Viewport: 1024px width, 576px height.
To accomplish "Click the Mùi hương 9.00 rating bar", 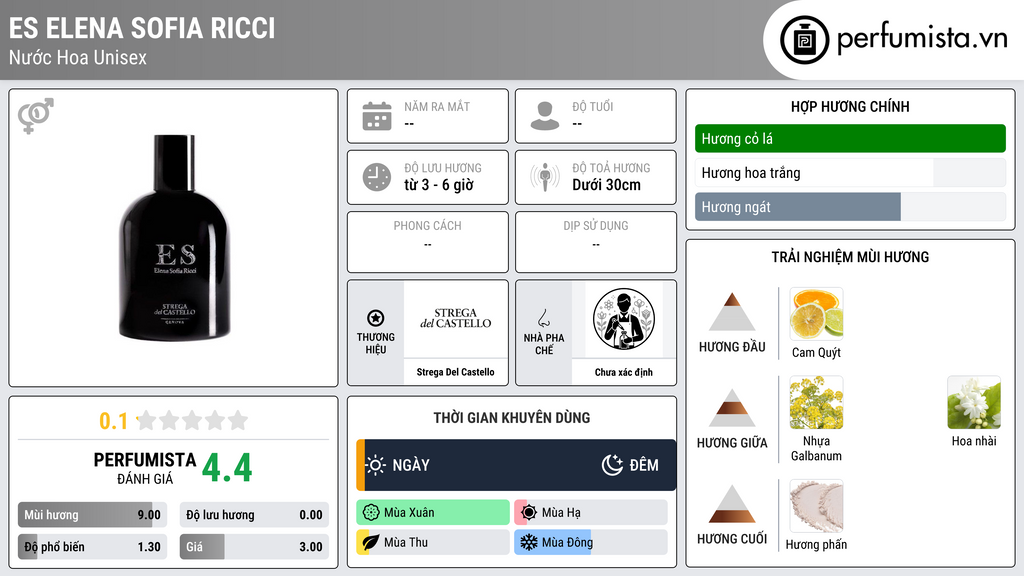I will pos(92,515).
